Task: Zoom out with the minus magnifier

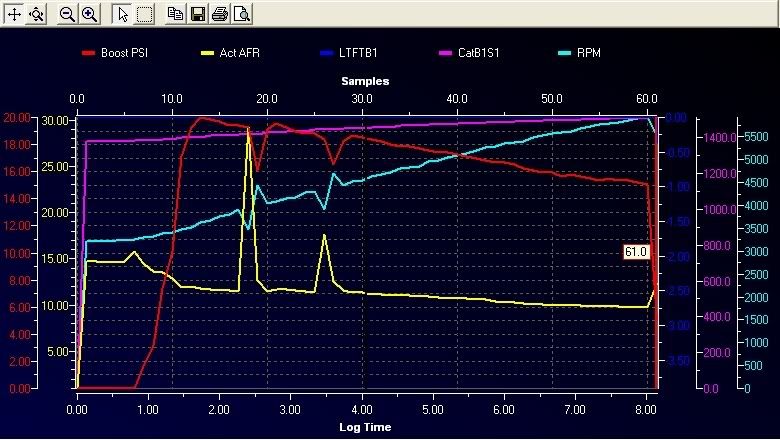Action: (67, 14)
